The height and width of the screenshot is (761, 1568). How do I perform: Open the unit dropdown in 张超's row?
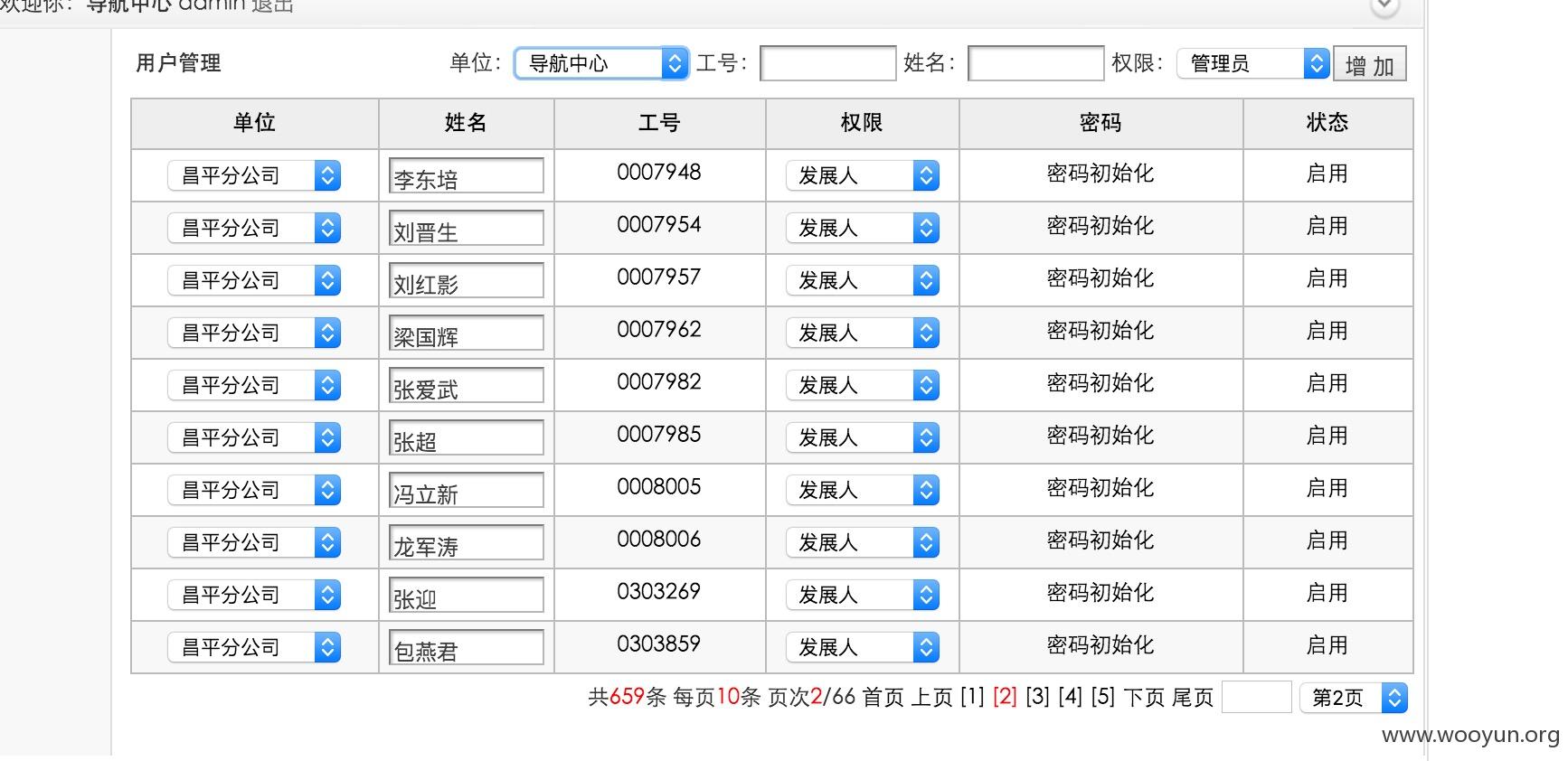coord(254,437)
